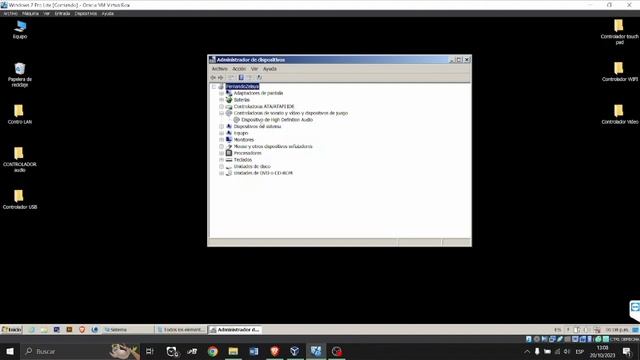This screenshot has width=640, height=360.
Task: Open VirtualBox Dispositivos menu
Action: click(86, 13)
